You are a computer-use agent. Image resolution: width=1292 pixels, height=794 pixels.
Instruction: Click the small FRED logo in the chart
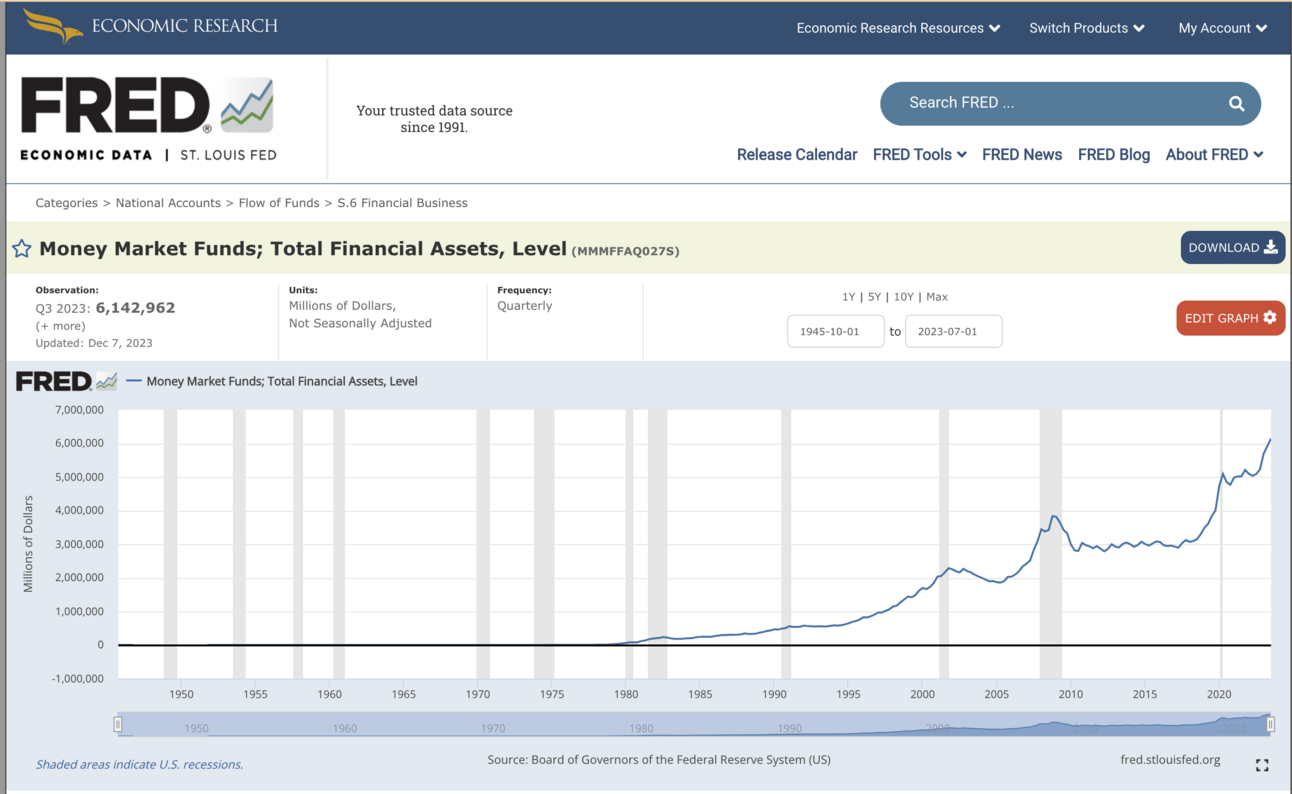click(66, 381)
